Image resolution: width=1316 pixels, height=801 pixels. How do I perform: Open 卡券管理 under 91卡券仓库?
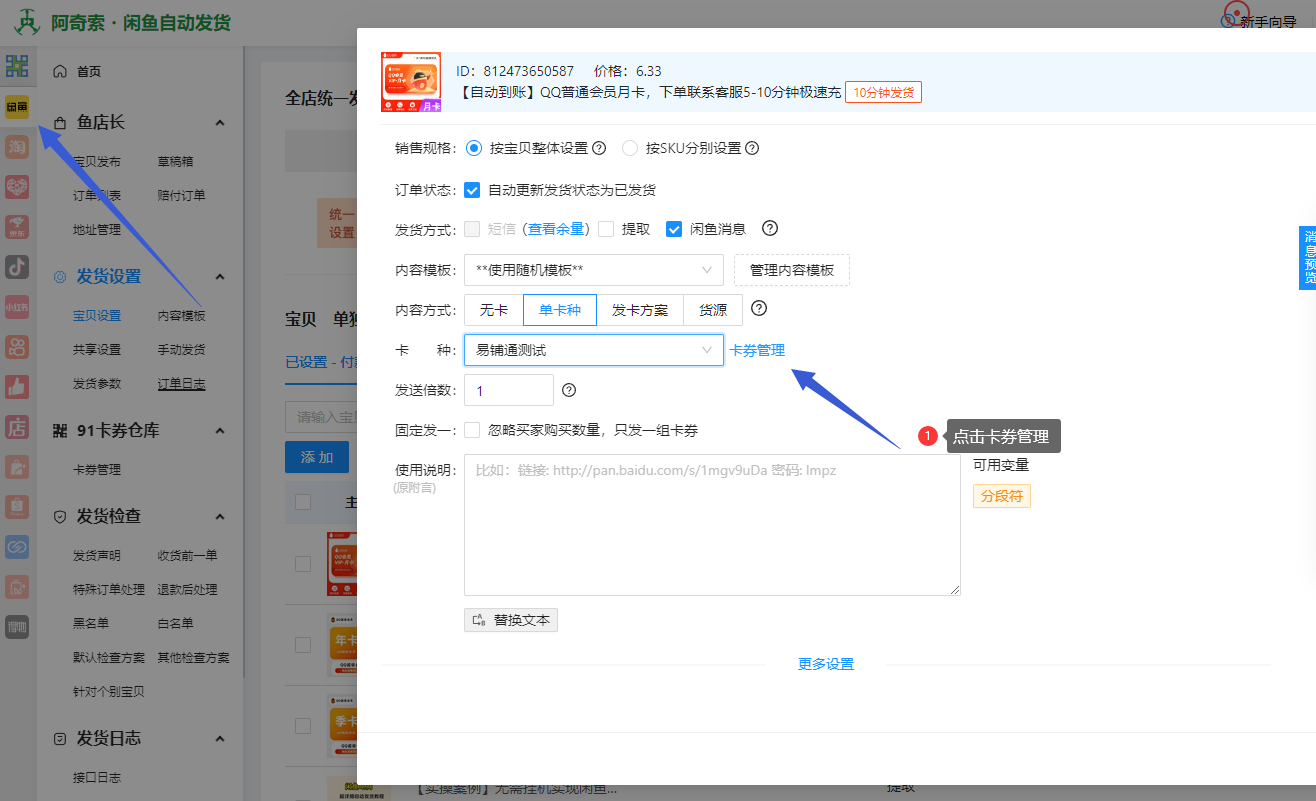97,469
